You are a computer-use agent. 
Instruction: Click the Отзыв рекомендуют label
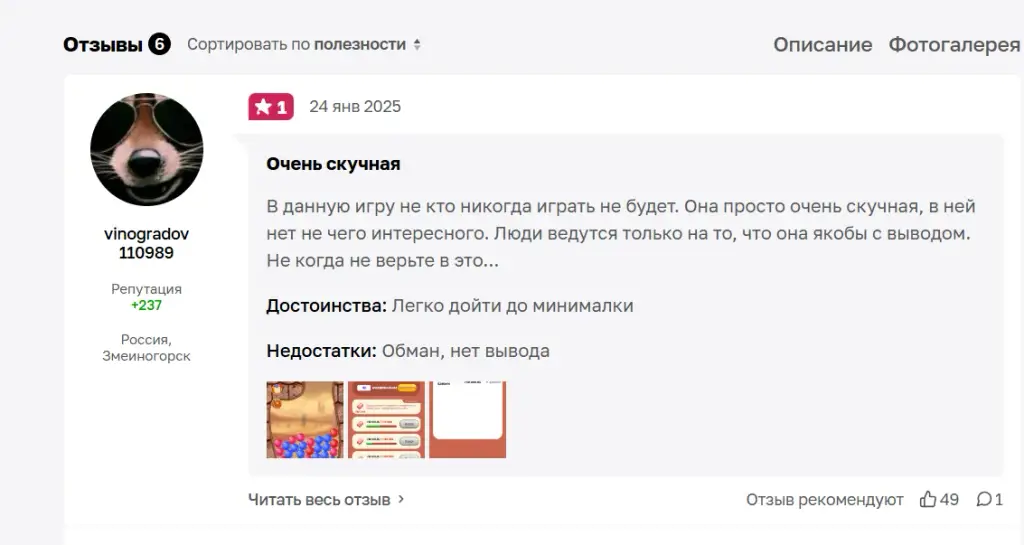pyautogui.click(x=825, y=499)
